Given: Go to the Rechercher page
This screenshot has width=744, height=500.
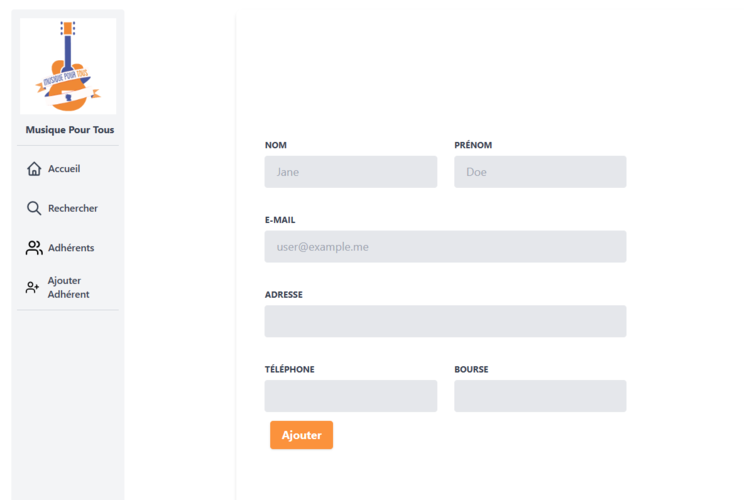Looking at the screenshot, I should click(73, 208).
